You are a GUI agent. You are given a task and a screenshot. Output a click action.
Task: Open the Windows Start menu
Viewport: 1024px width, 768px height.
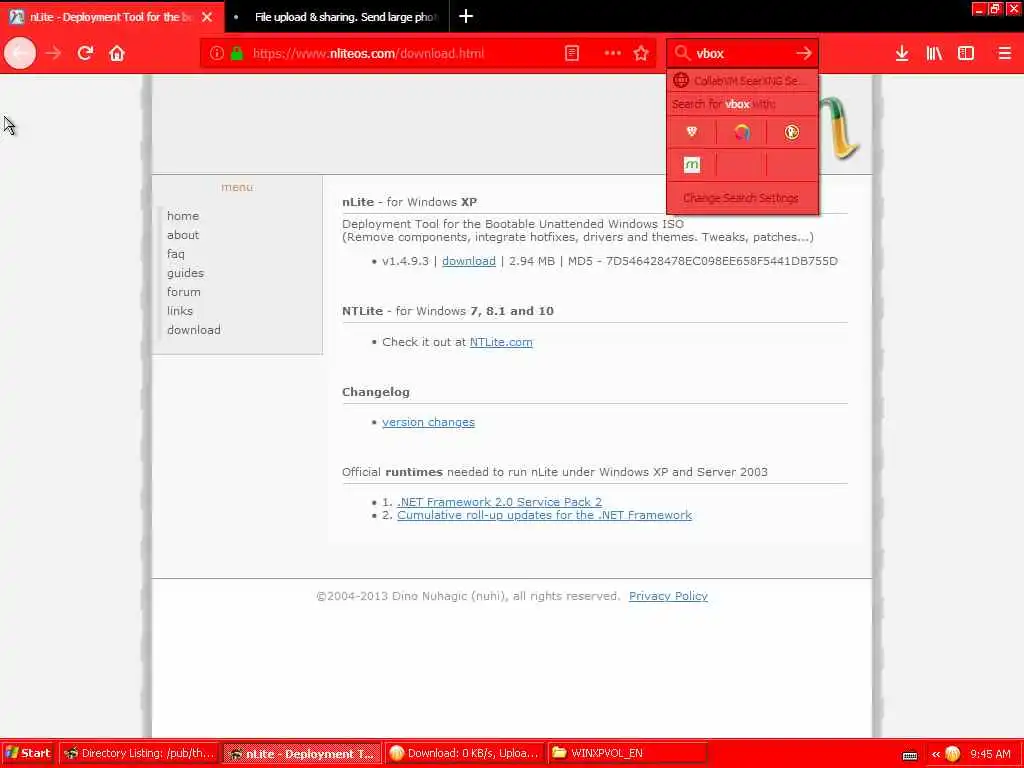coord(27,753)
